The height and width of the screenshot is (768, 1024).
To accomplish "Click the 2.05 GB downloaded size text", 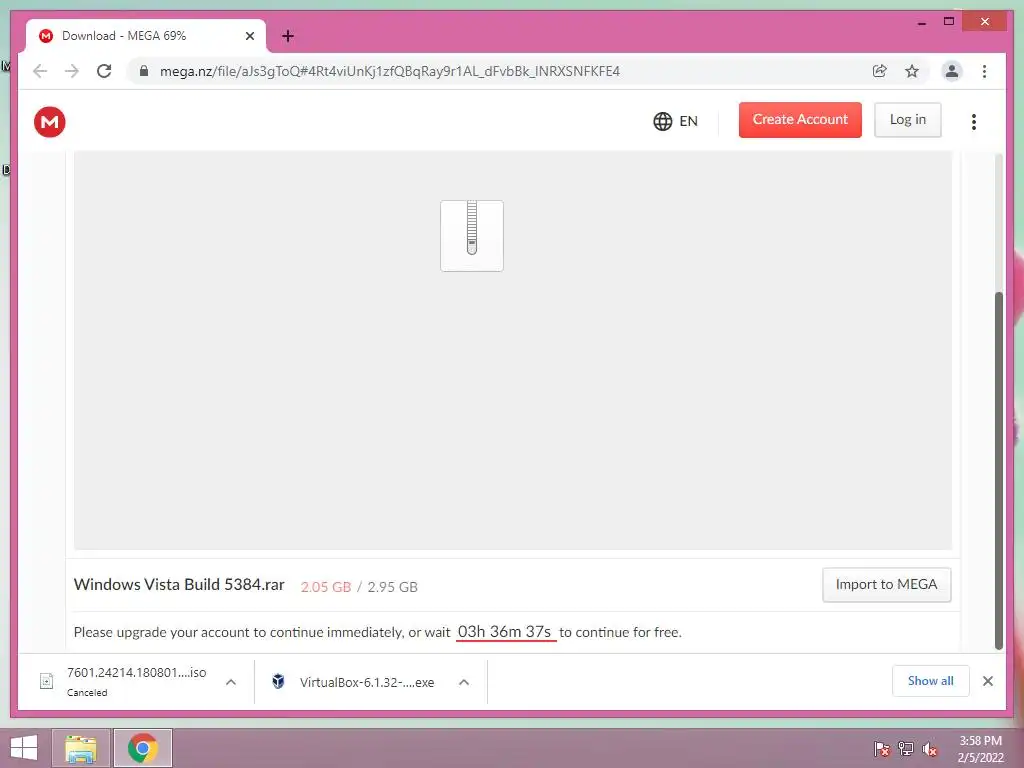I will pos(326,587).
